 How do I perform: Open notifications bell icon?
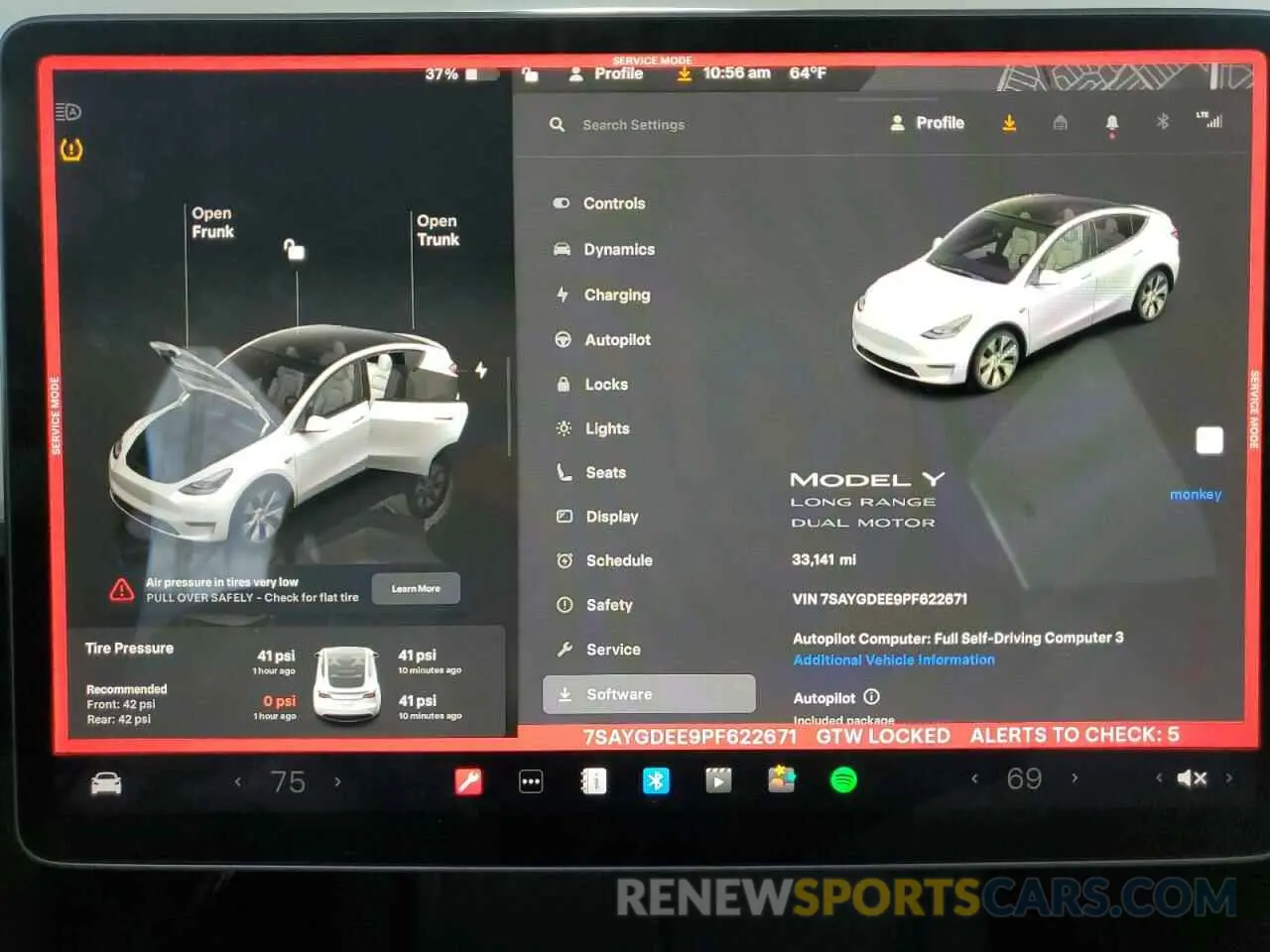pos(1112,124)
